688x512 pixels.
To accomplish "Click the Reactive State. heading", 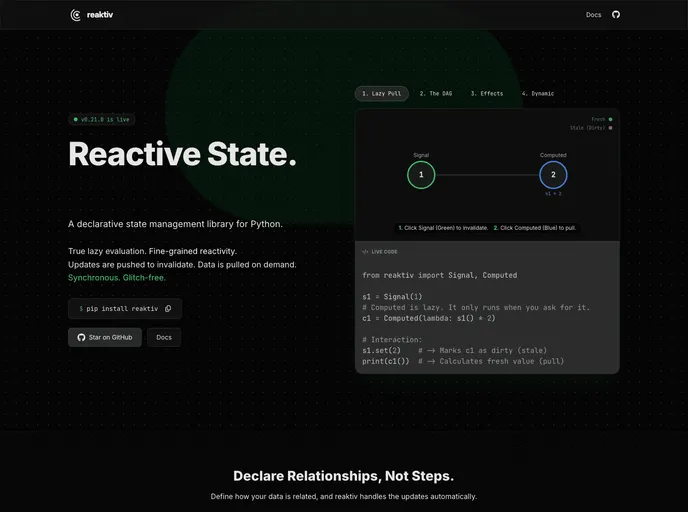I will (183, 154).
